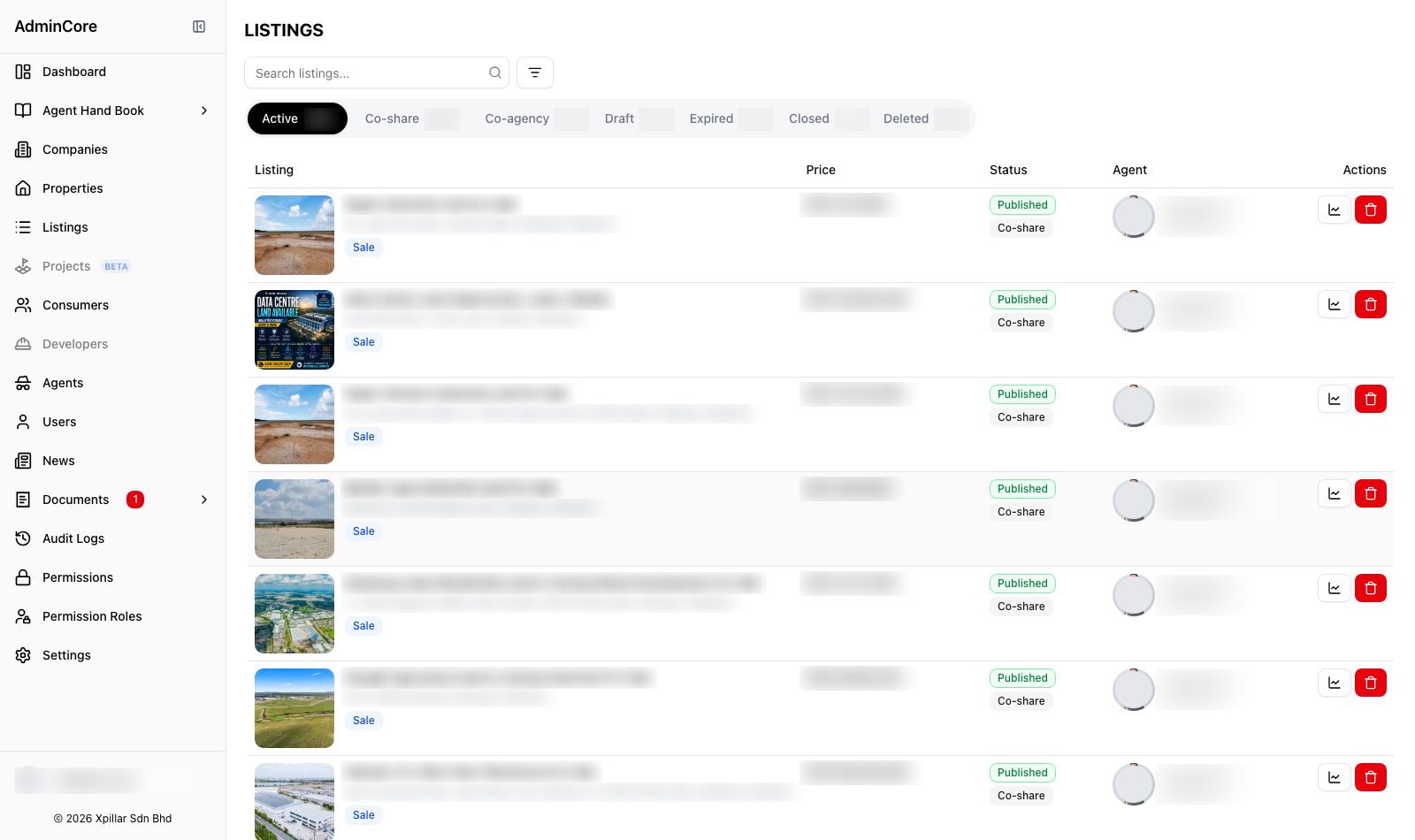Open the filter options button
The width and height of the screenshot is (1415, 840).
(535, 73)
